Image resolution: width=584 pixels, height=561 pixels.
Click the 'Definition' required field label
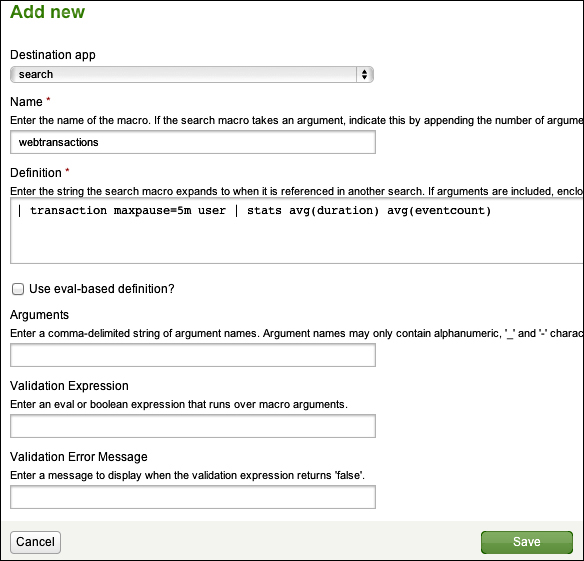(36, 173)
